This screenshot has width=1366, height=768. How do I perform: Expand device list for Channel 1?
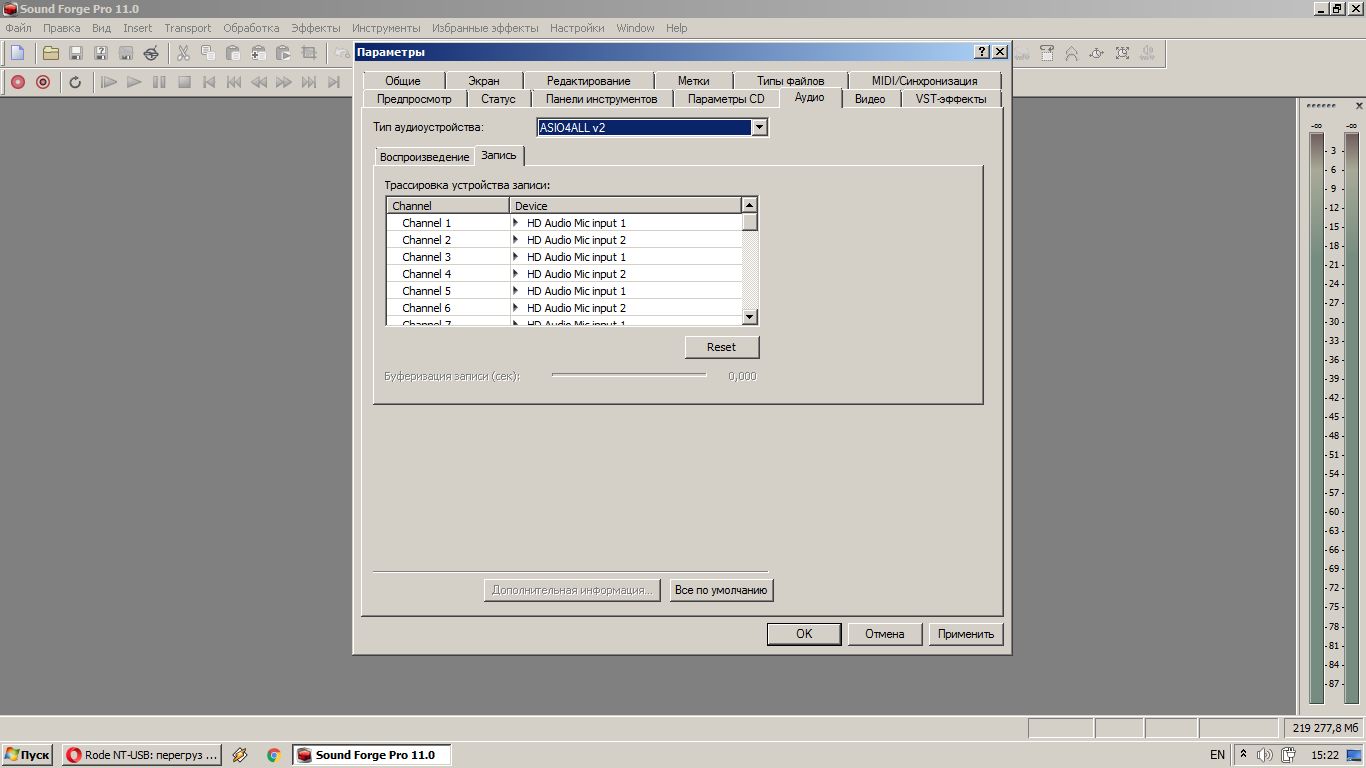click(516, 223)
